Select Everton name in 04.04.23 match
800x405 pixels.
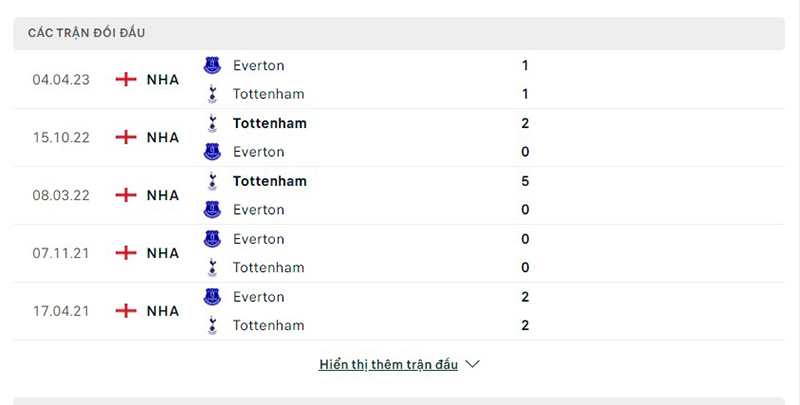(x=258, y=65)
